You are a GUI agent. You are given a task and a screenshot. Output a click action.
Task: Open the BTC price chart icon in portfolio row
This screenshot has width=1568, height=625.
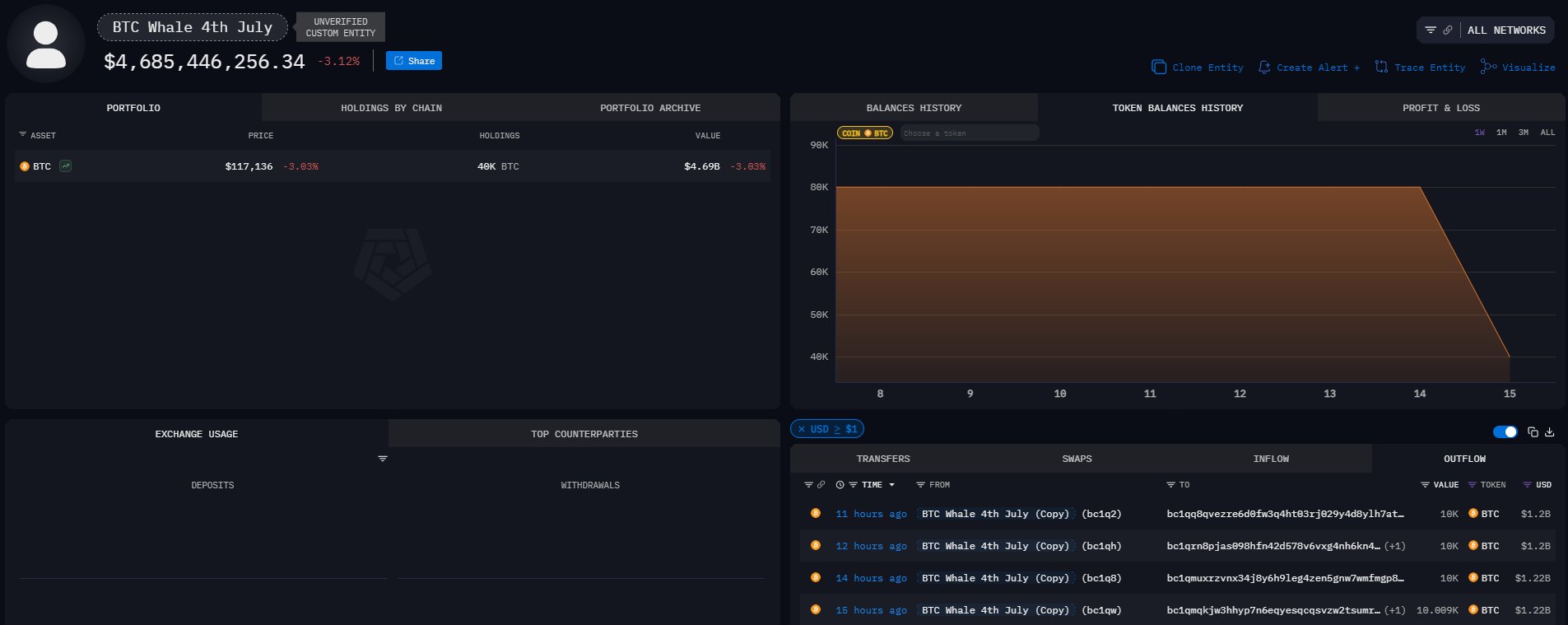[66, 166]
